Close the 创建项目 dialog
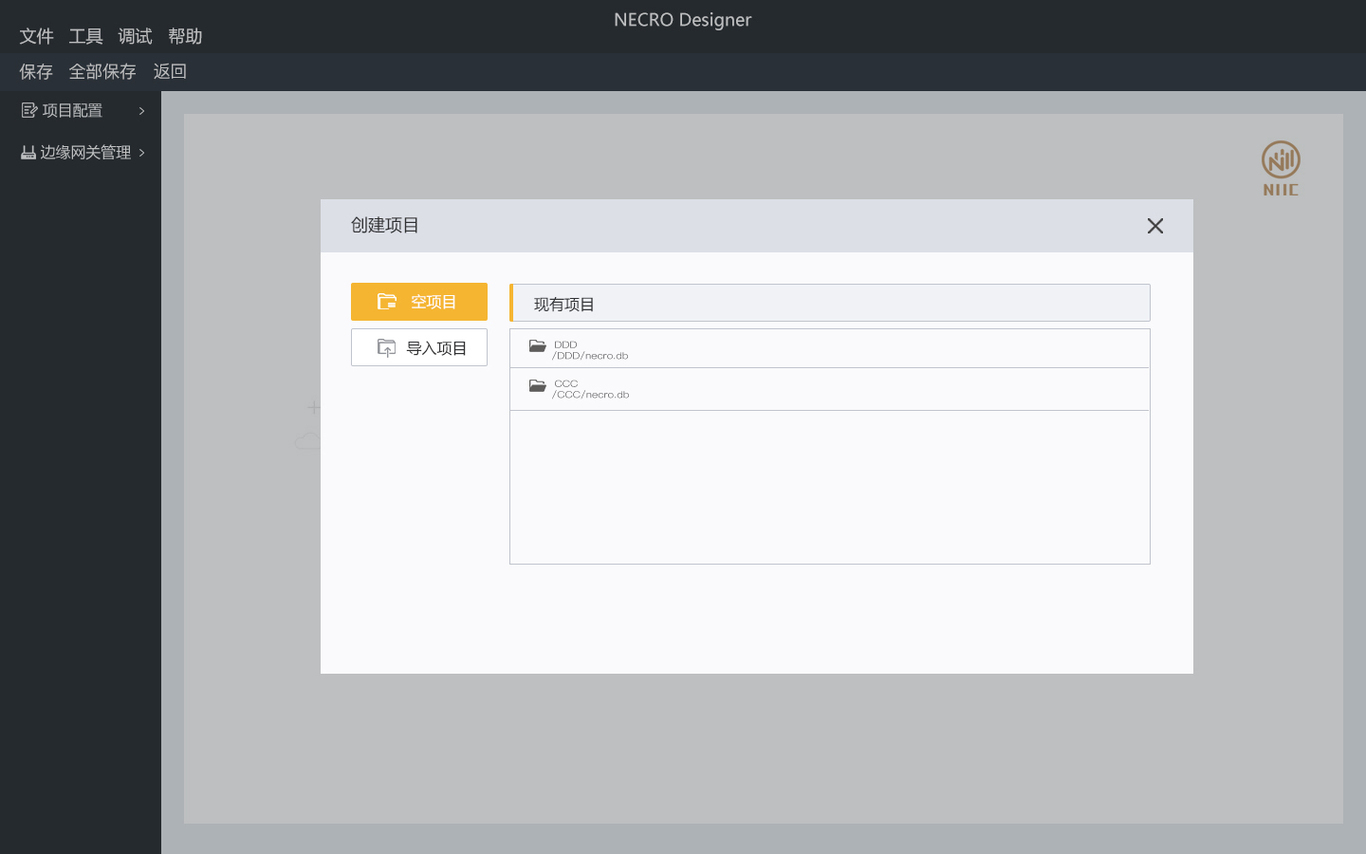The image size is (1366, 854). [x=1155, y=226]
